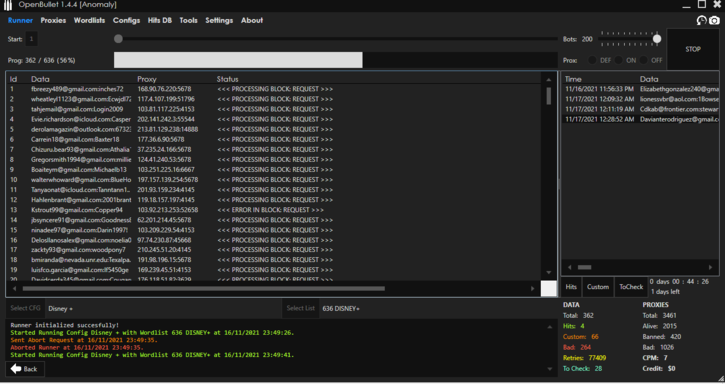The height and width of the screenshot is (384, 725).
Task: Click the Hits: 4 statistic
Action: 573,326
